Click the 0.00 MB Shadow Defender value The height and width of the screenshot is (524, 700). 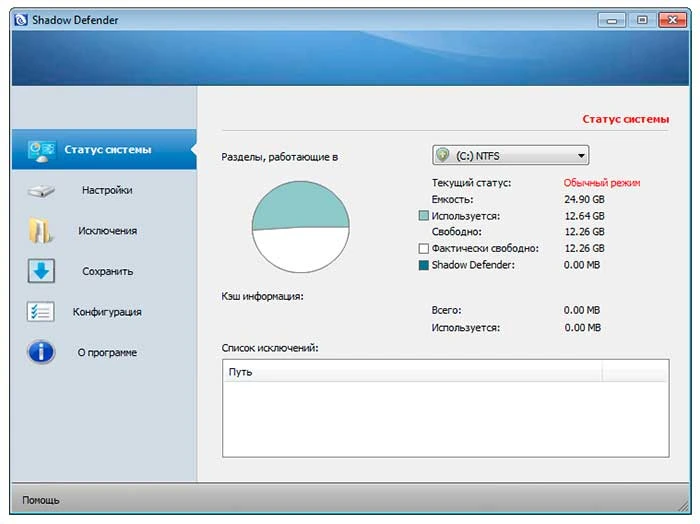tap(582, 265)
